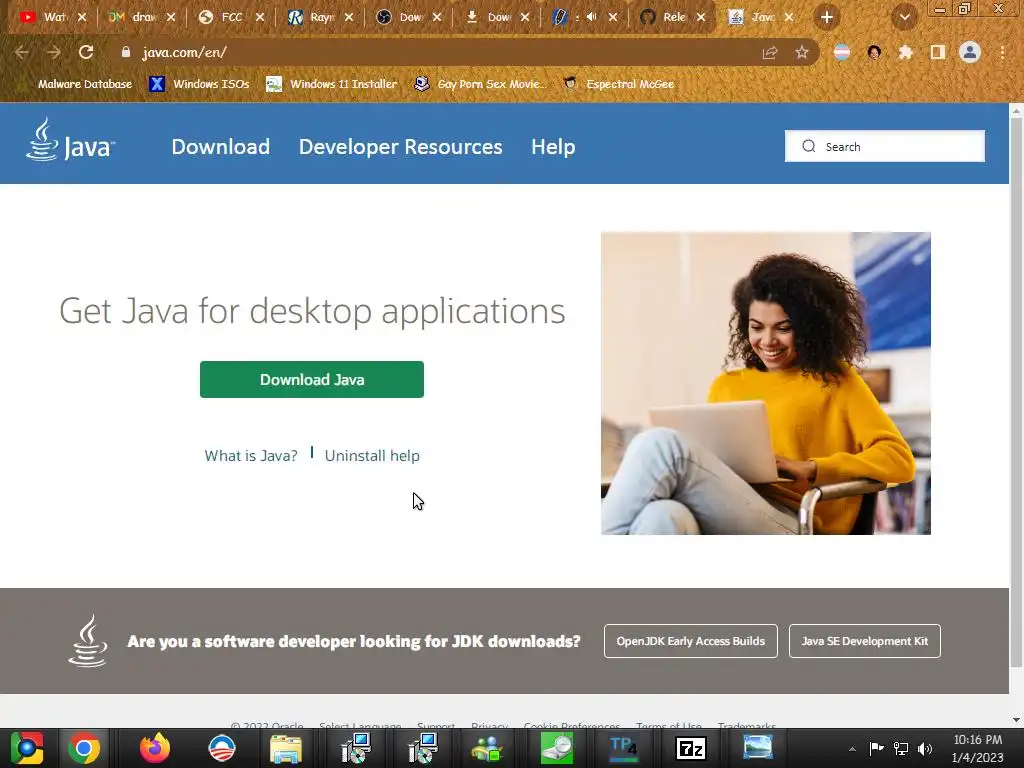This screenshot has height=768, width=1024.
Task: Click the photo of woman with laptop
Action: click(765, 383)
